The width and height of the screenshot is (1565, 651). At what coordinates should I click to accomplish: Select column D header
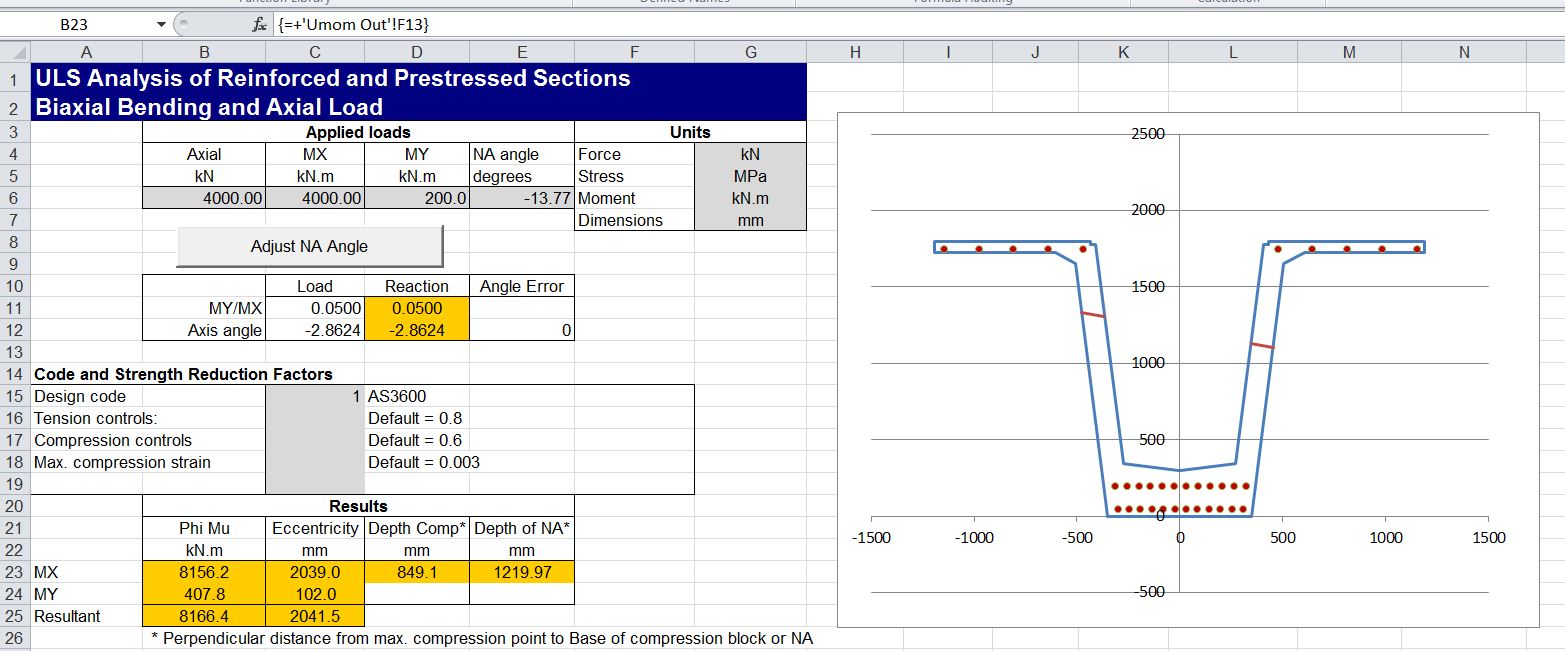[x=416, y=53]
